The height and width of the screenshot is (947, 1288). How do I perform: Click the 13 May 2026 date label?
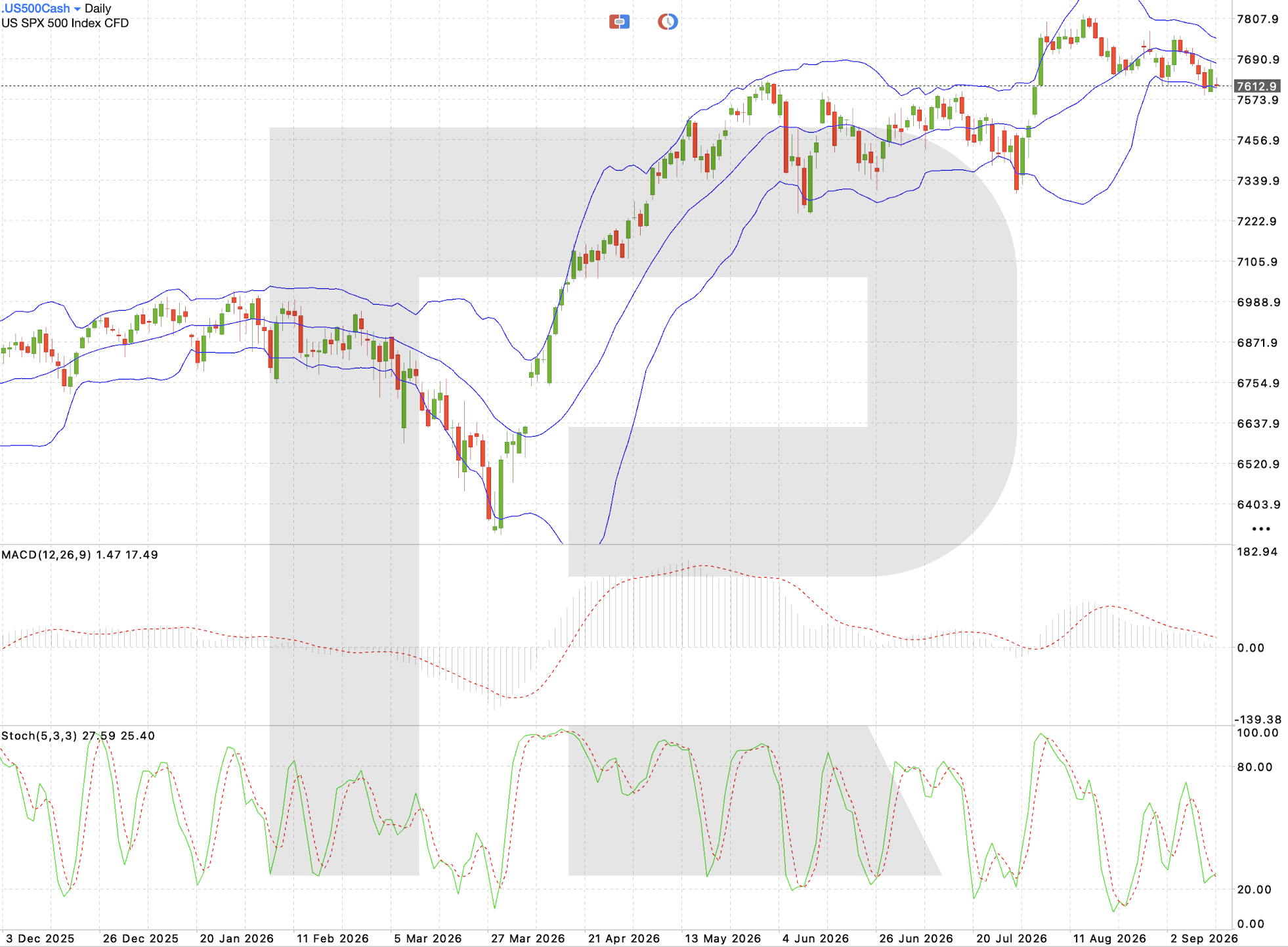pyautogui.click(x=723, y=939)
